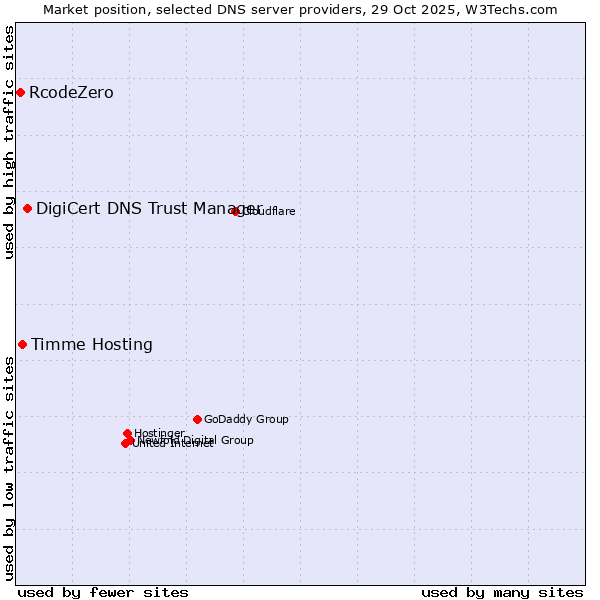Click the 'used by high traffic sites' axis label

(9, 142)
